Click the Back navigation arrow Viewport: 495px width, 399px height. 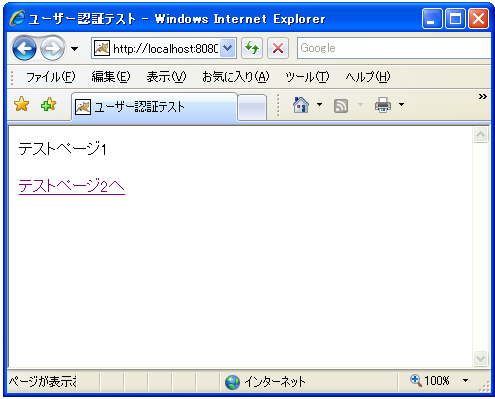(24, 49)
